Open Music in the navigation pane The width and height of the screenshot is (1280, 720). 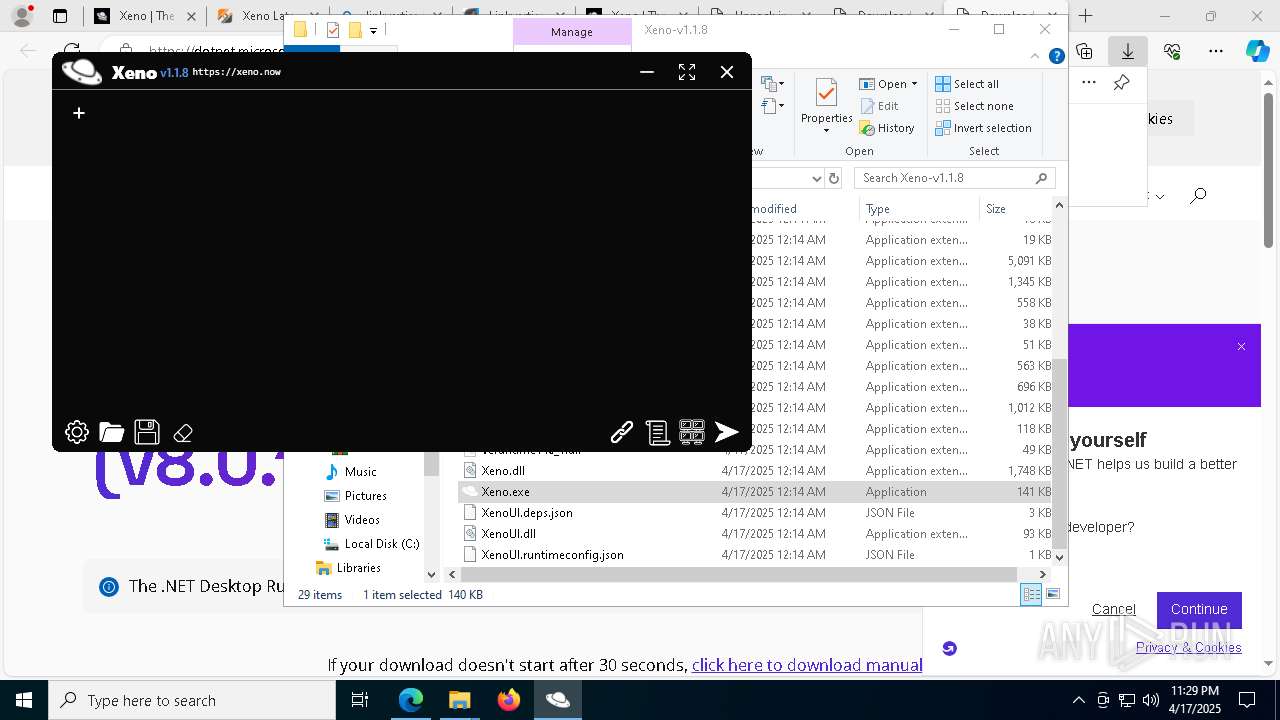coord(350,471)
